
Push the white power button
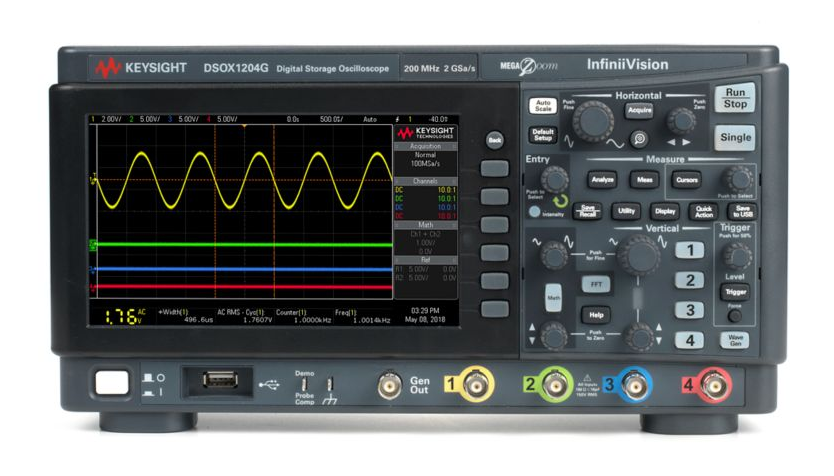click(112, 382)
